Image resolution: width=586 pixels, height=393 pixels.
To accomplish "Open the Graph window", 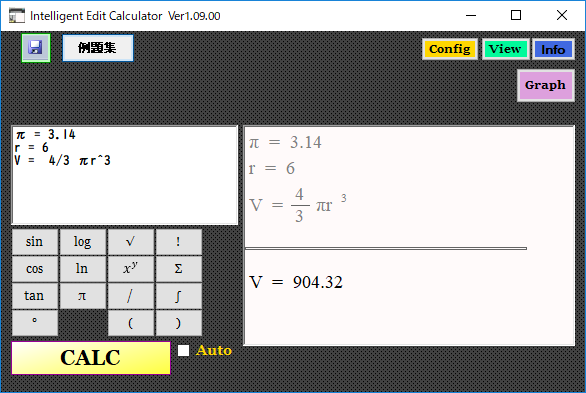I will pos(545,85).
